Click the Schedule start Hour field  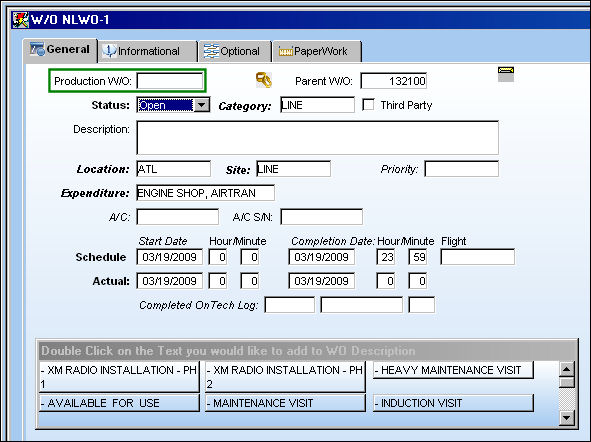click(218, 257)
